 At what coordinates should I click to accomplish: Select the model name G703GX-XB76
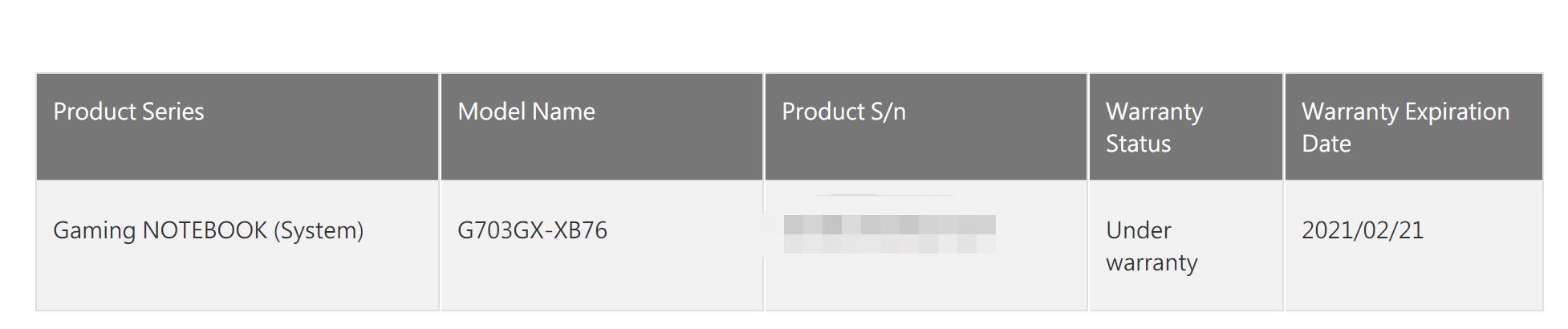click(532, 230)
